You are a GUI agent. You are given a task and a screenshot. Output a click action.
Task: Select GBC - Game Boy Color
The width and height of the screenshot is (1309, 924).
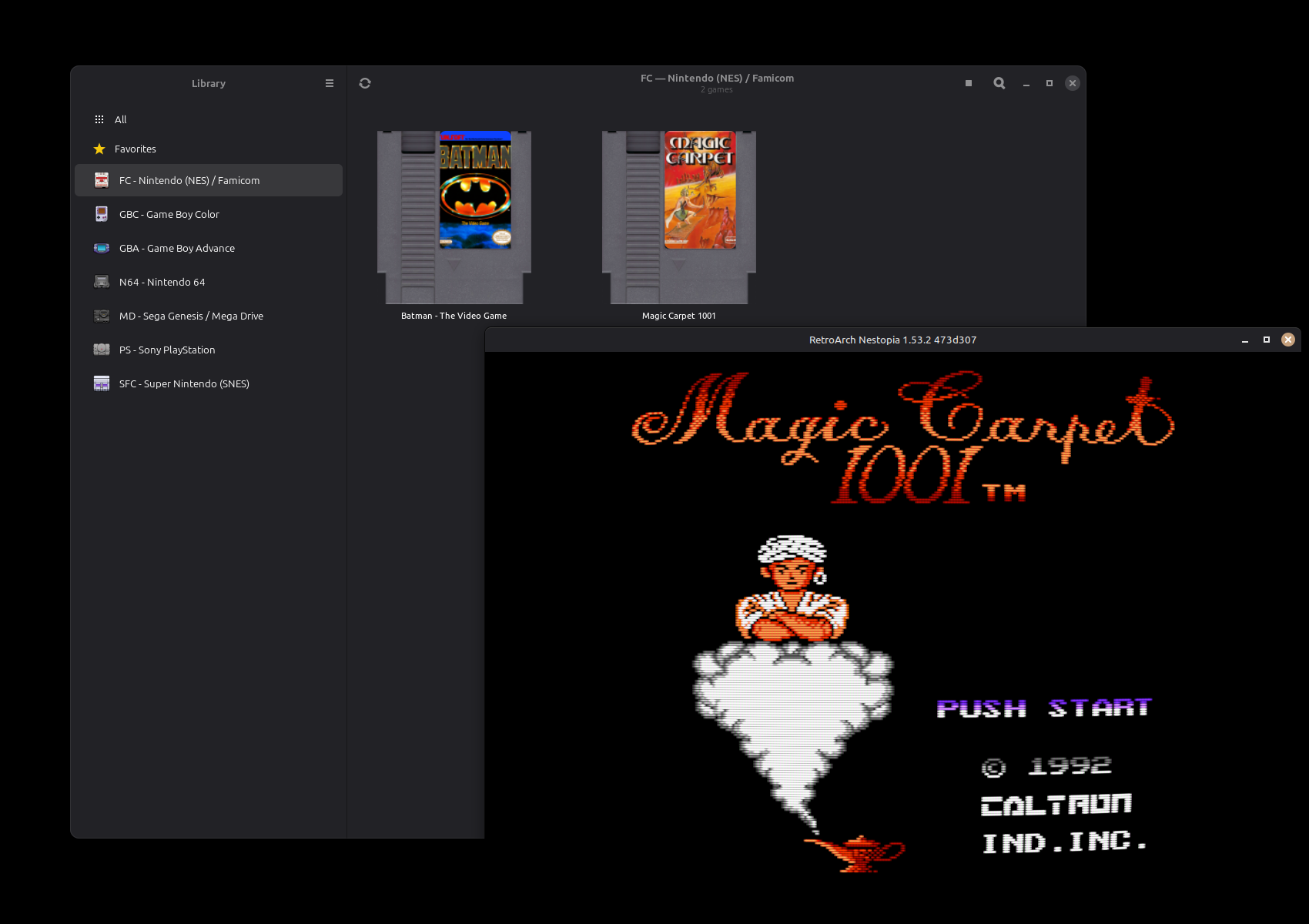209,214
